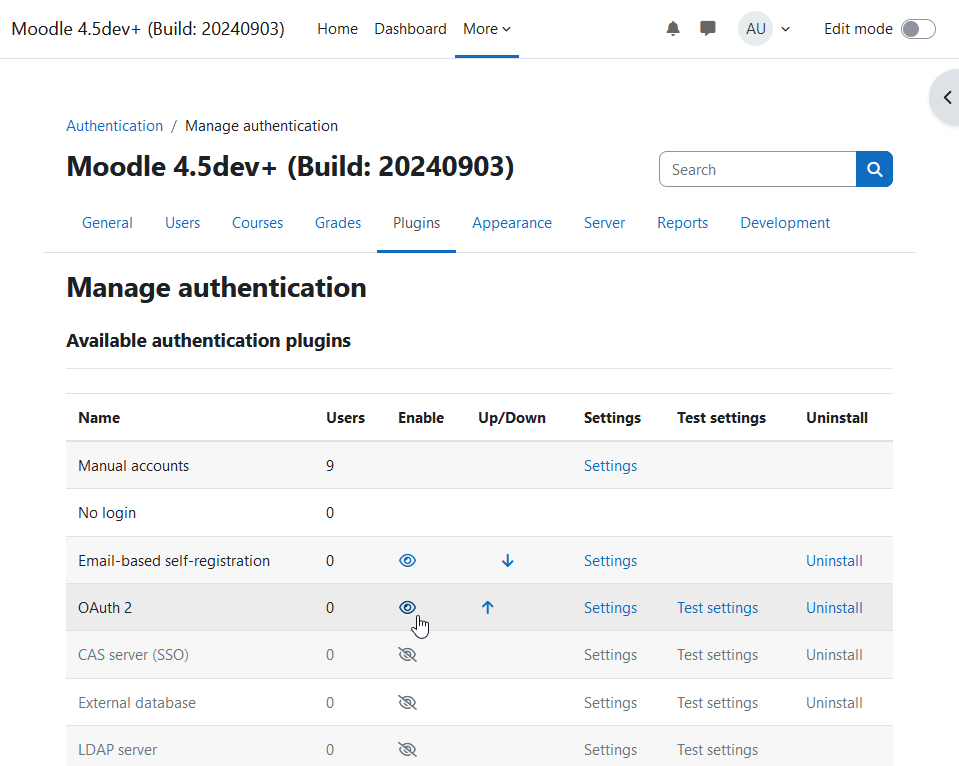Image resolution: width=959 pixels, height=766 pixels.
Task: Open the block drawer arrow
Action: [947, 97]
